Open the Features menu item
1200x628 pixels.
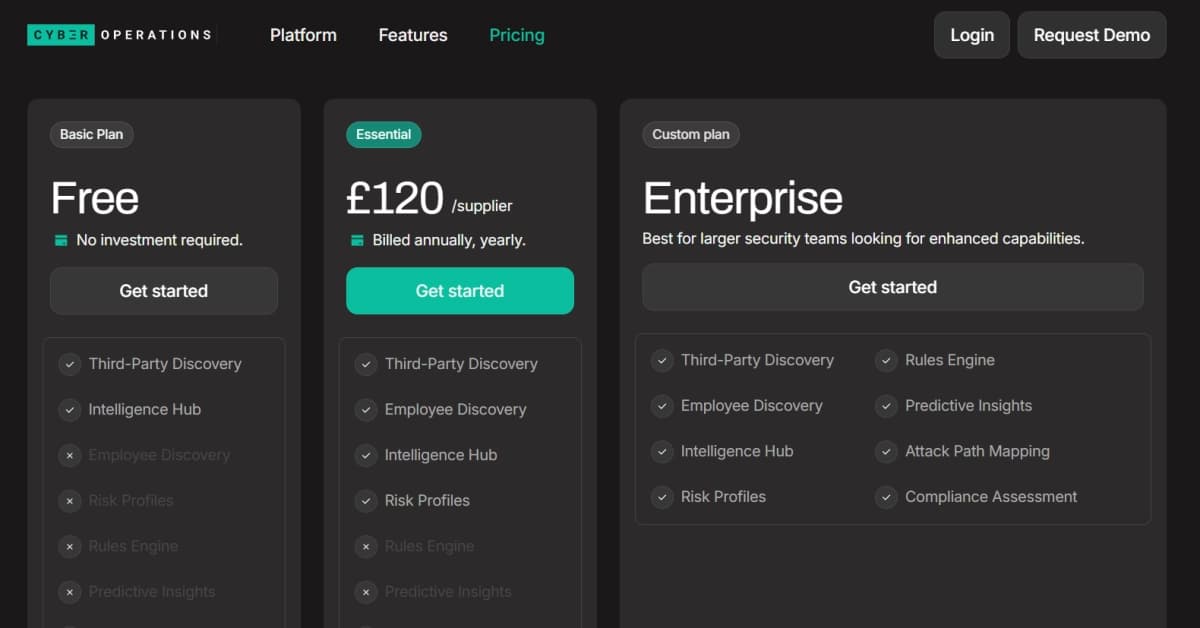click(413, 35)
